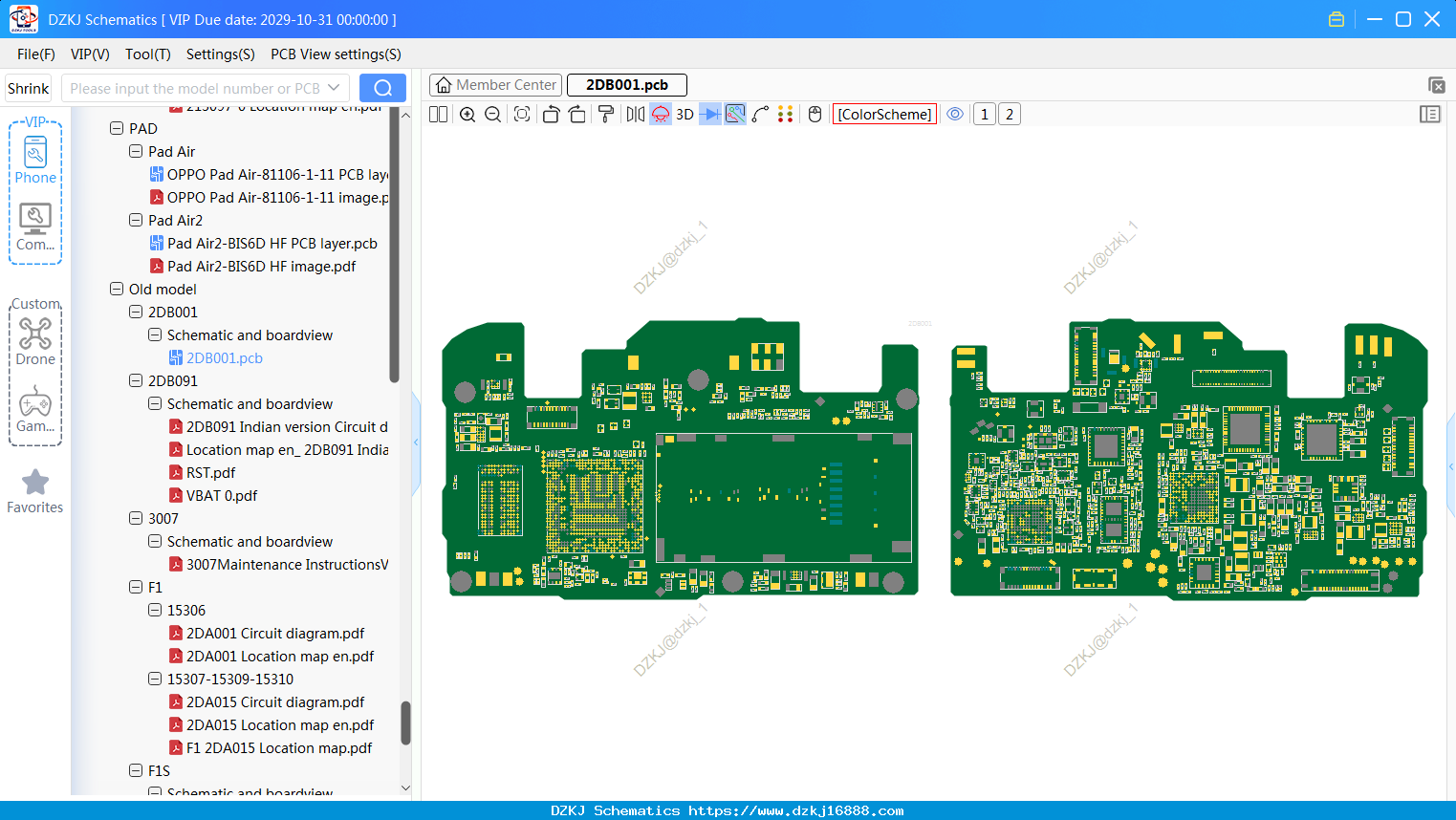Screen dimensions: 1456x820
Task: Open F1 2DA015 Location map.pdf
Action: (x=271, y=747)
